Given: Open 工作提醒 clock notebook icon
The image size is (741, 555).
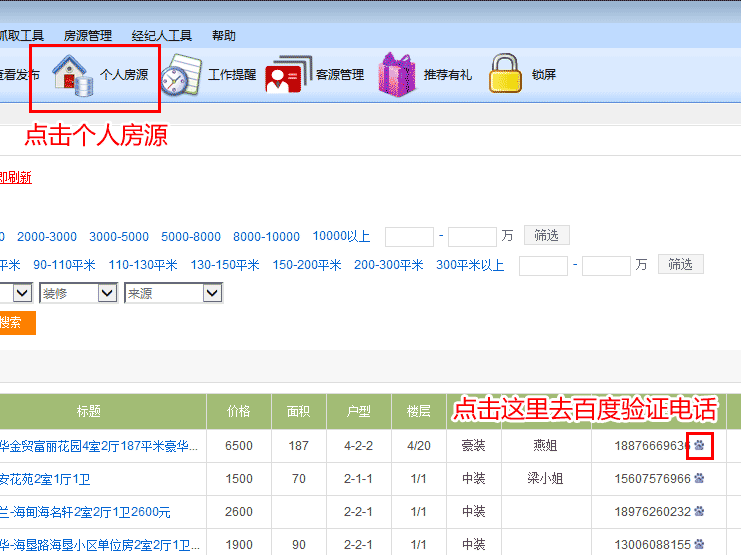Looking at the screenshot, I should [181, 75].
